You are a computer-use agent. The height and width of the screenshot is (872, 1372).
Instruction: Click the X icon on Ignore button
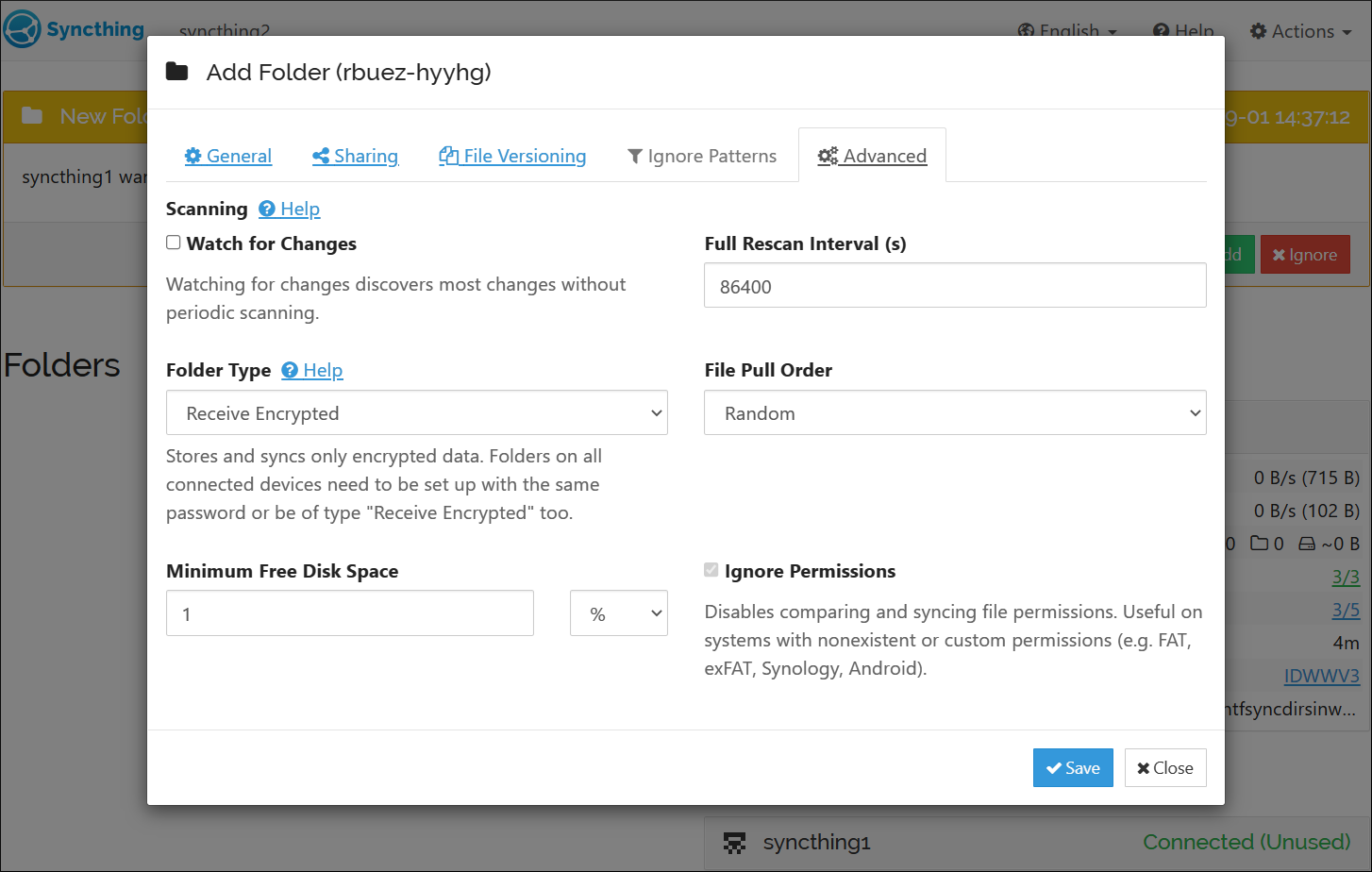point(1279,255)
